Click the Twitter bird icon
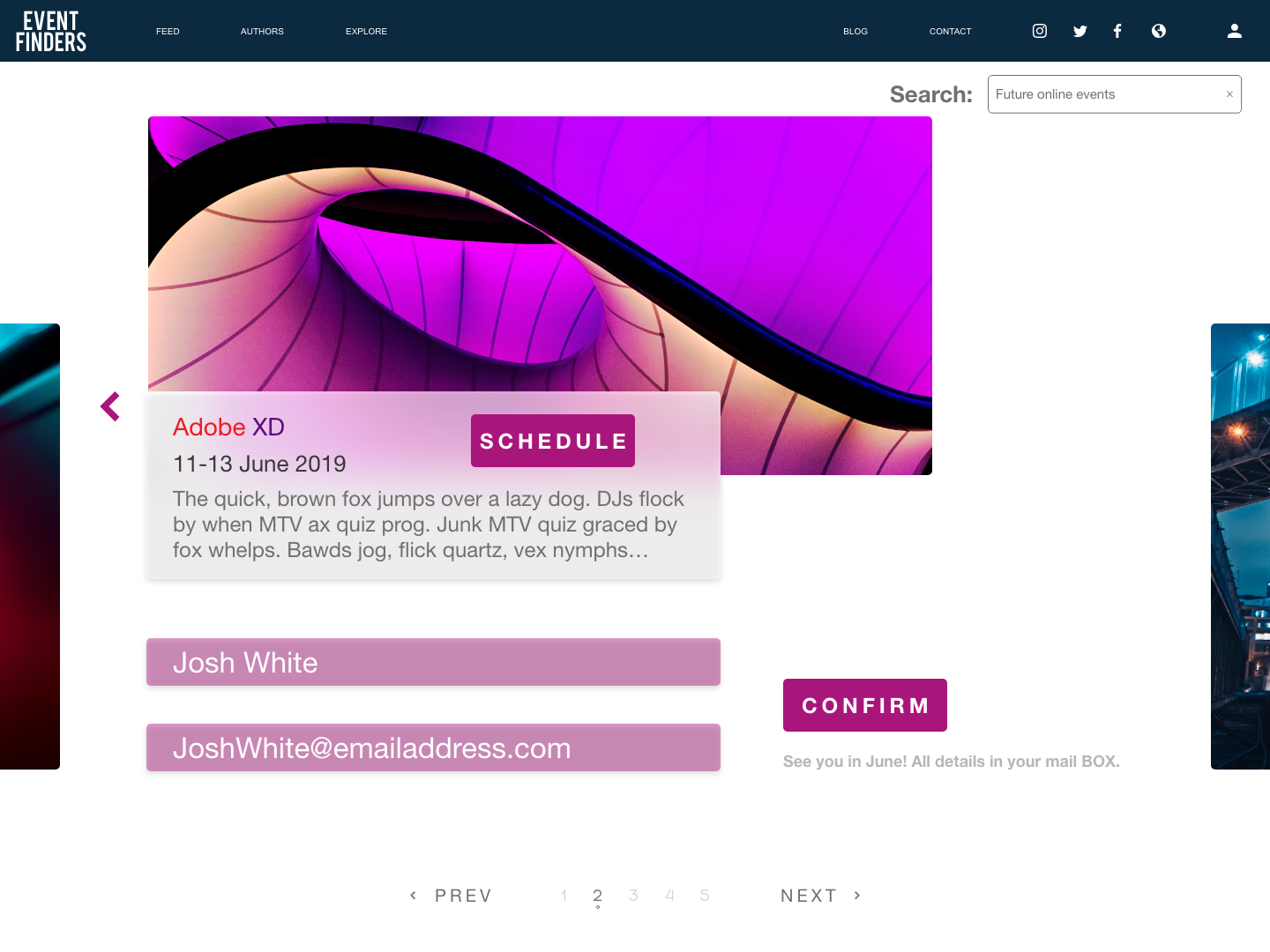The image size is (1270, 952). point(1079,31)
